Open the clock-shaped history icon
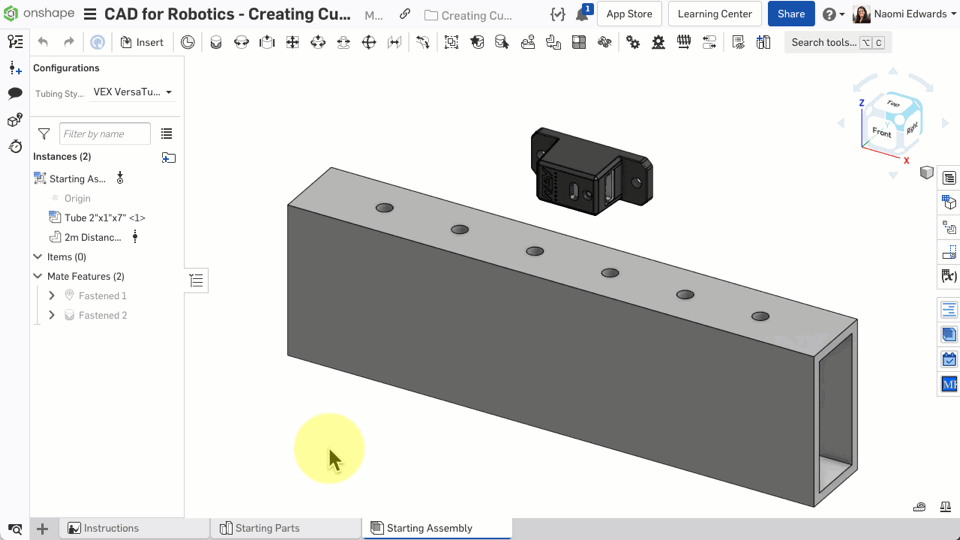 188,42
